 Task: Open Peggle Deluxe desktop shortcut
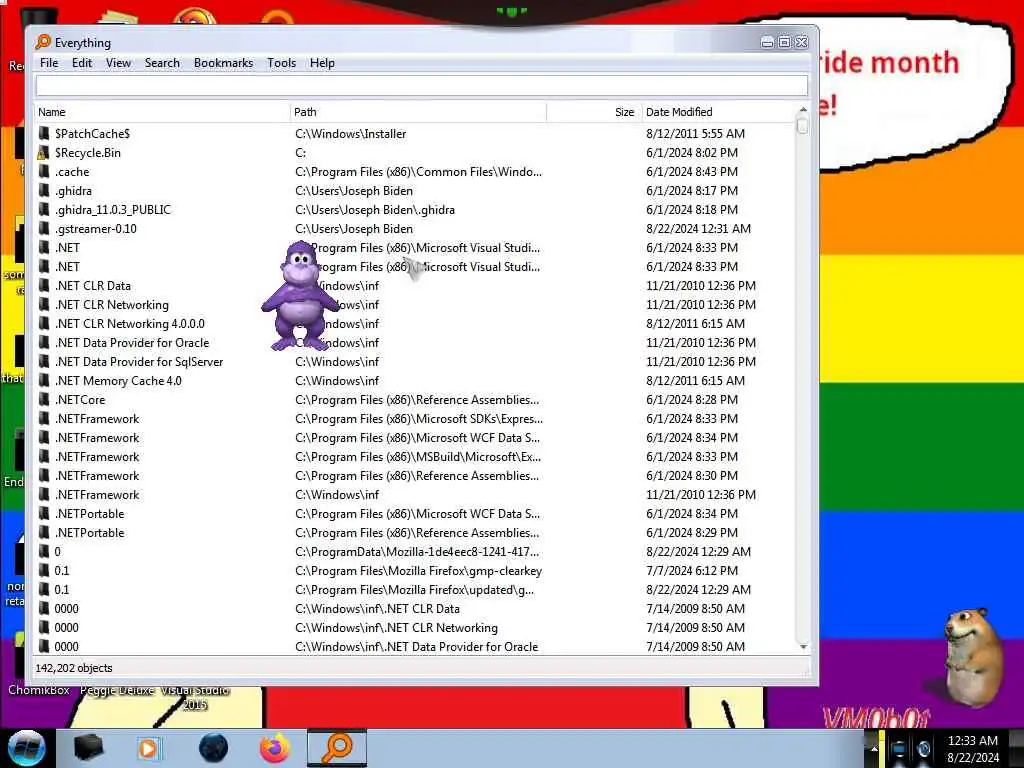(x=117, y=690)
